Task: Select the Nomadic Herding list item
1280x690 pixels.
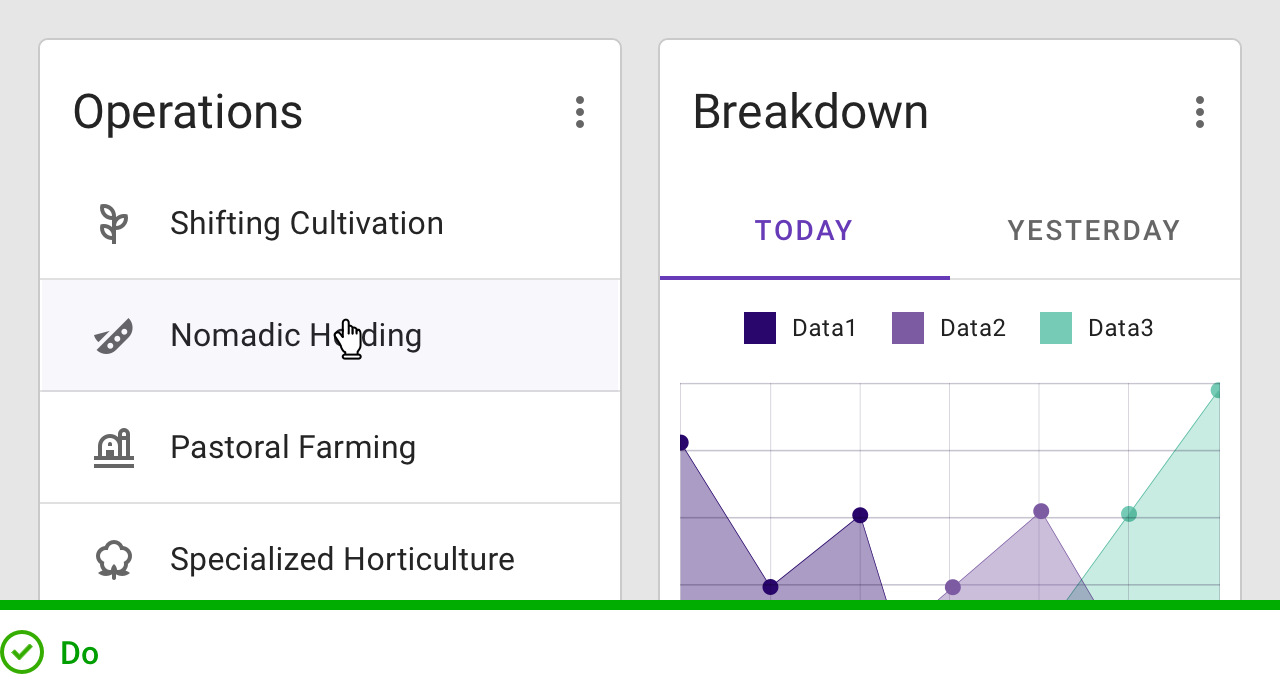Action: (330, 335)
